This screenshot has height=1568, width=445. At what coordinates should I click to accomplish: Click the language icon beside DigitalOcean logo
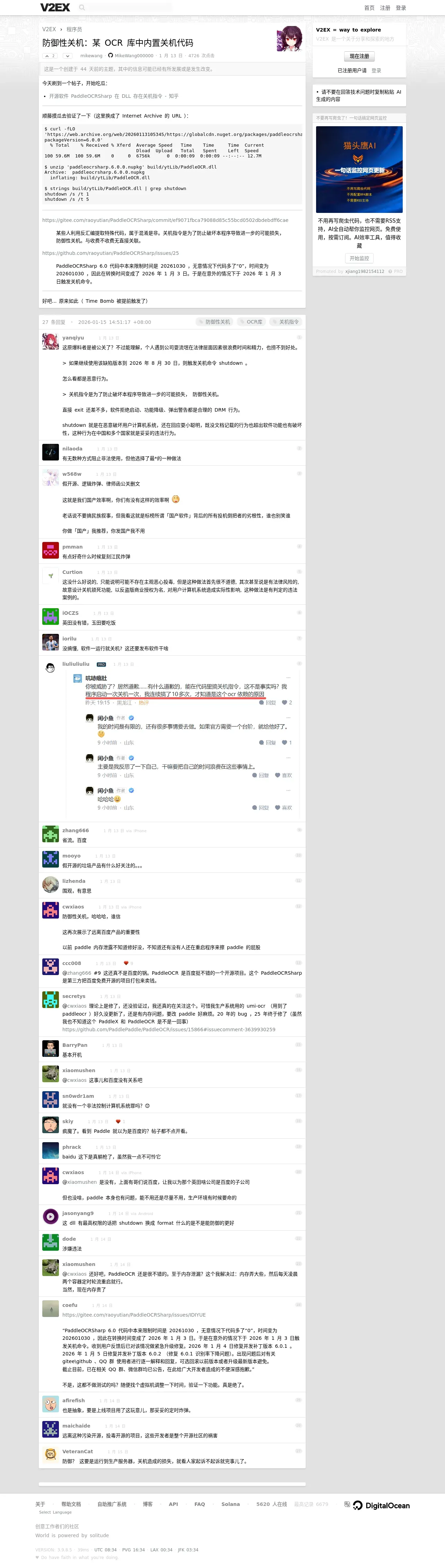(347, 1504)
